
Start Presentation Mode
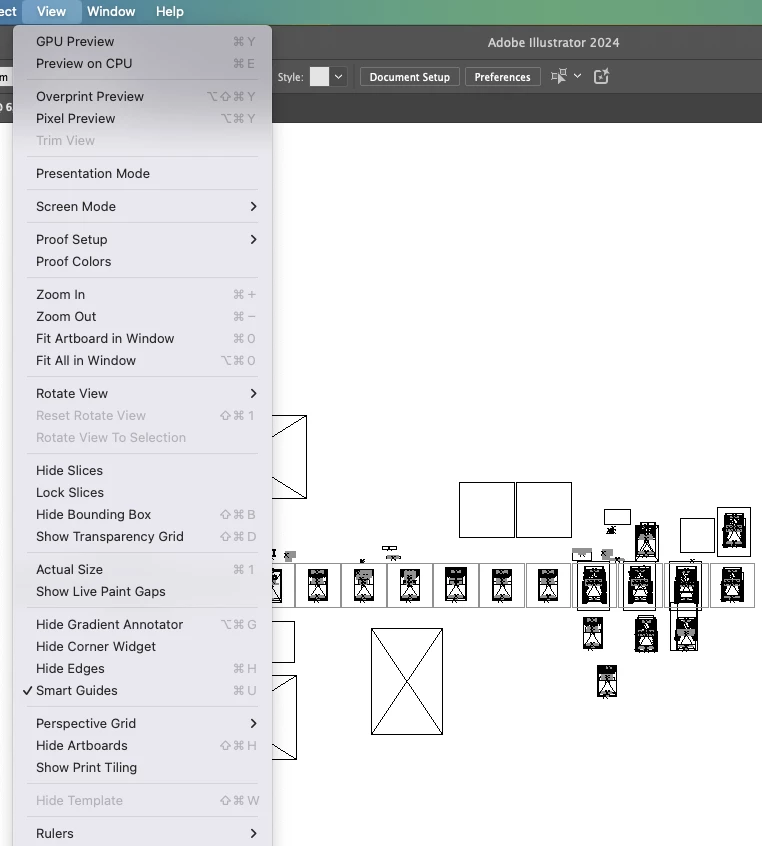point(142,174)
